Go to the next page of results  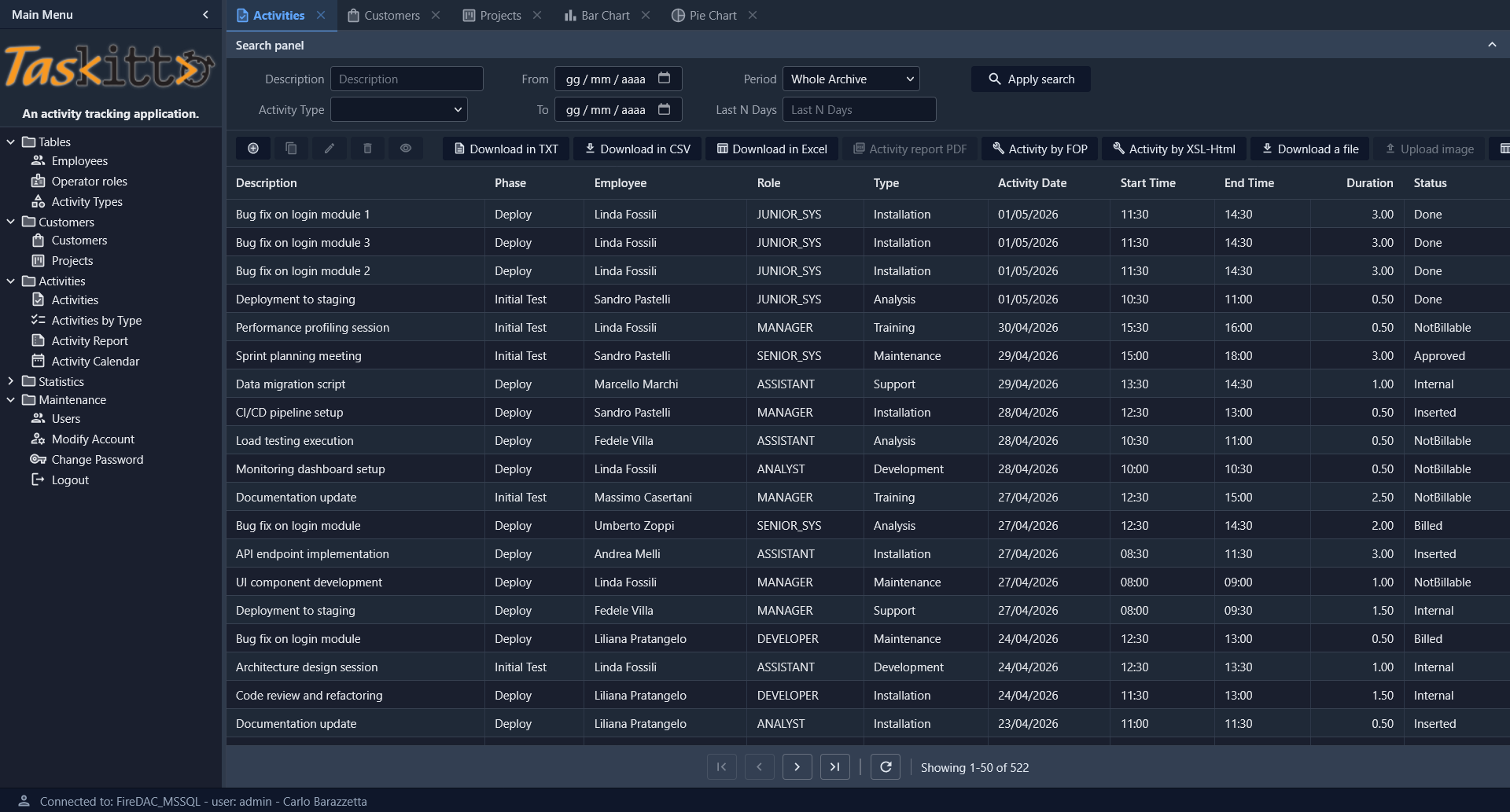point(797,767)
